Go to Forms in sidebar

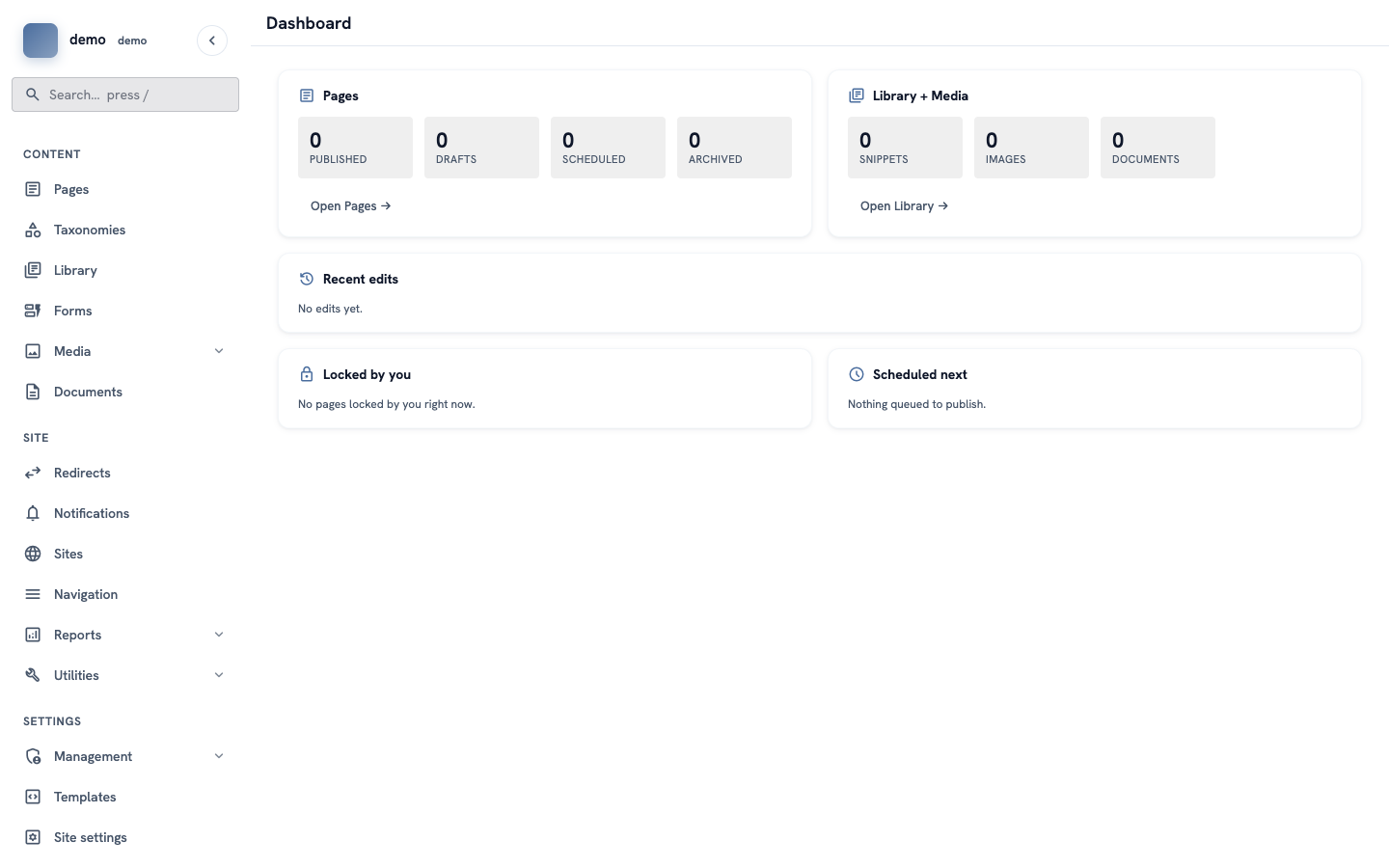click(x=125, y=311)
